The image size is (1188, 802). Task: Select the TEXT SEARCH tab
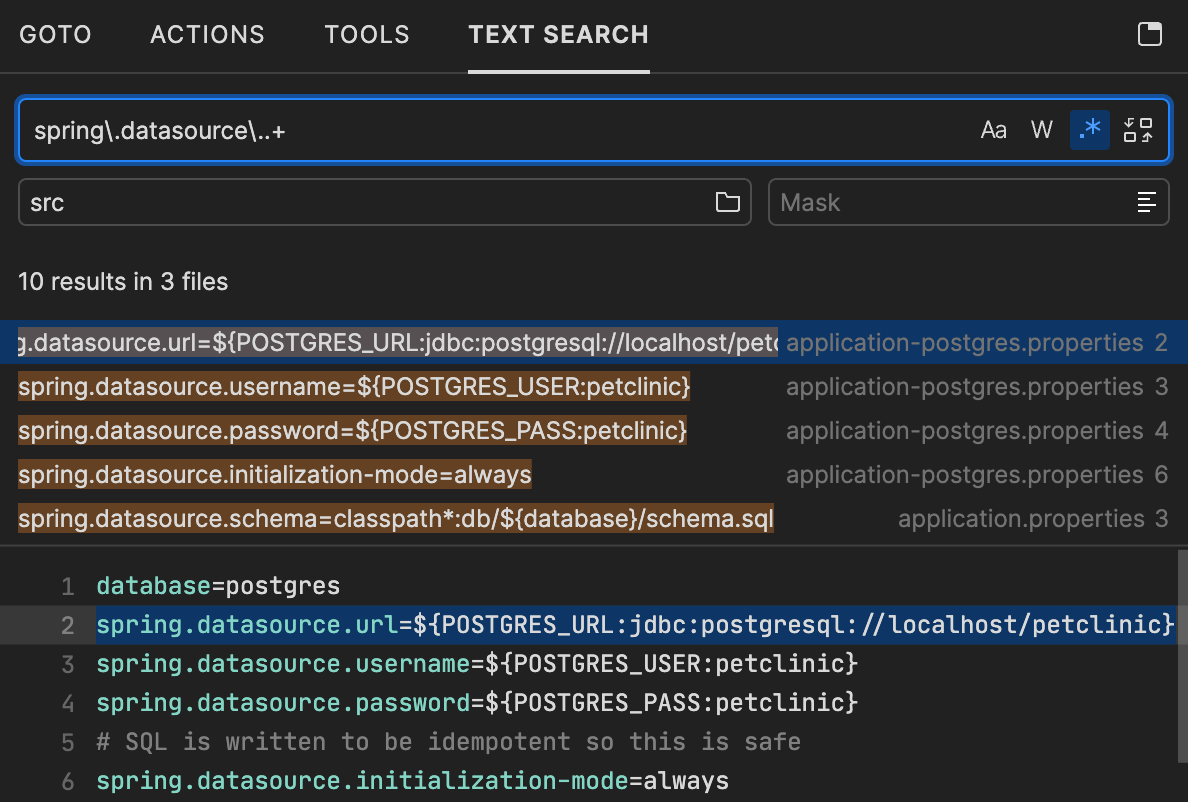point(558,35)
